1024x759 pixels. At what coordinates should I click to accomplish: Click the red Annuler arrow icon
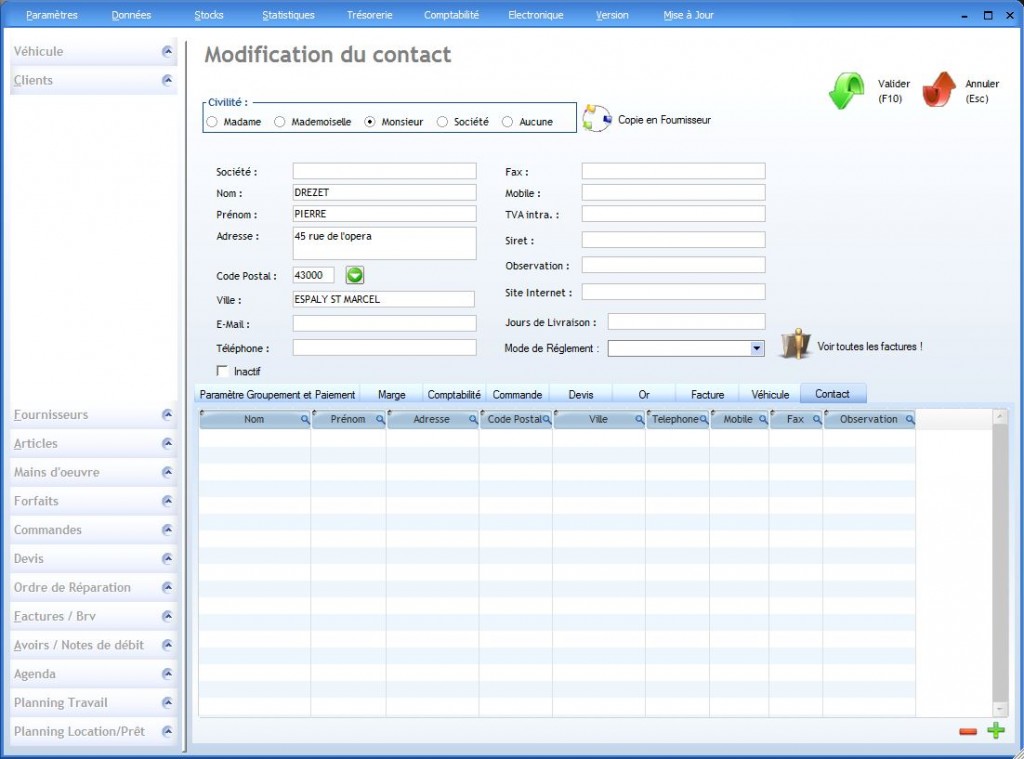coord(938,89)
